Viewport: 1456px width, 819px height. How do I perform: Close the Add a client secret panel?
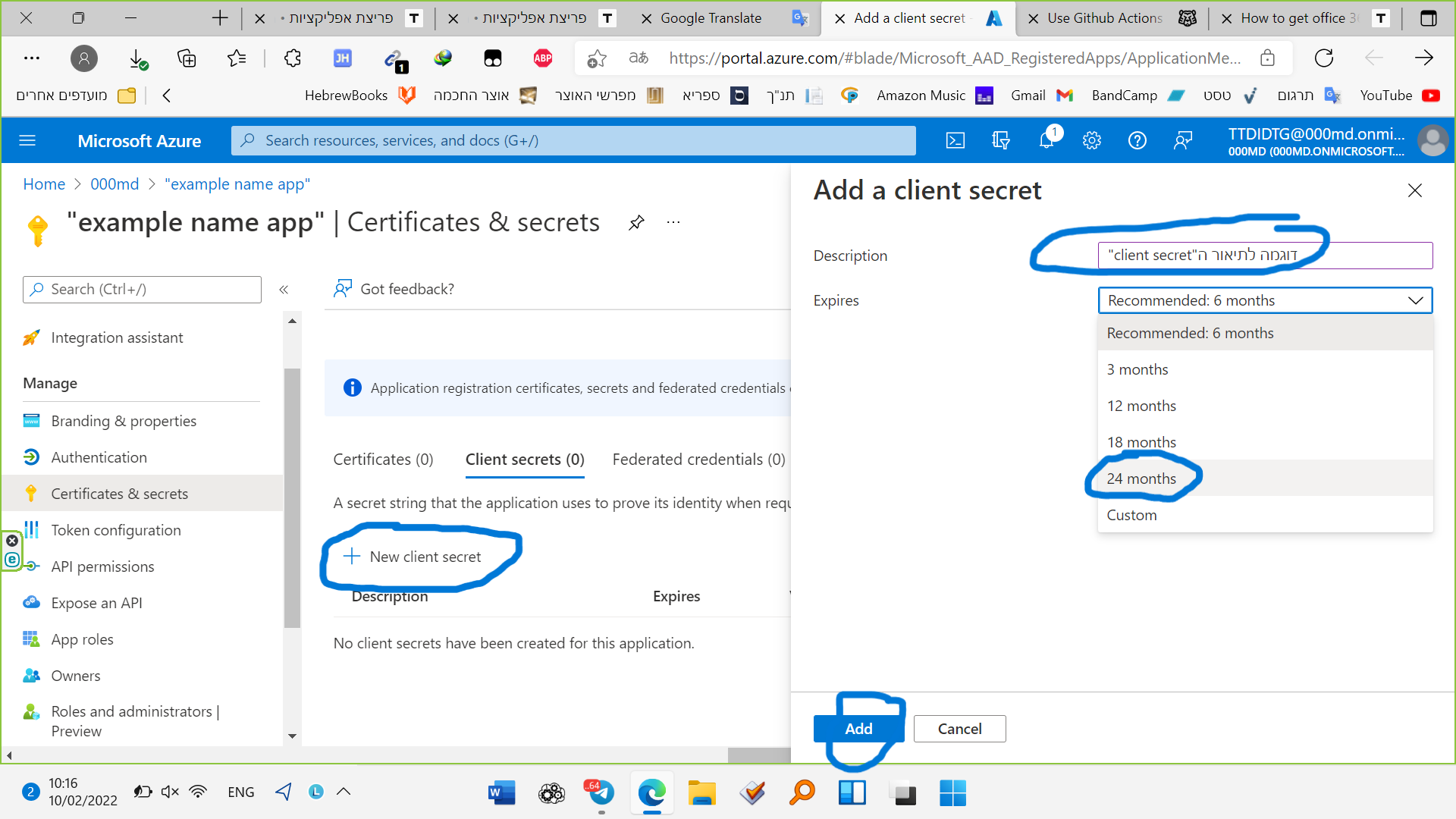tap(1414, 190)
